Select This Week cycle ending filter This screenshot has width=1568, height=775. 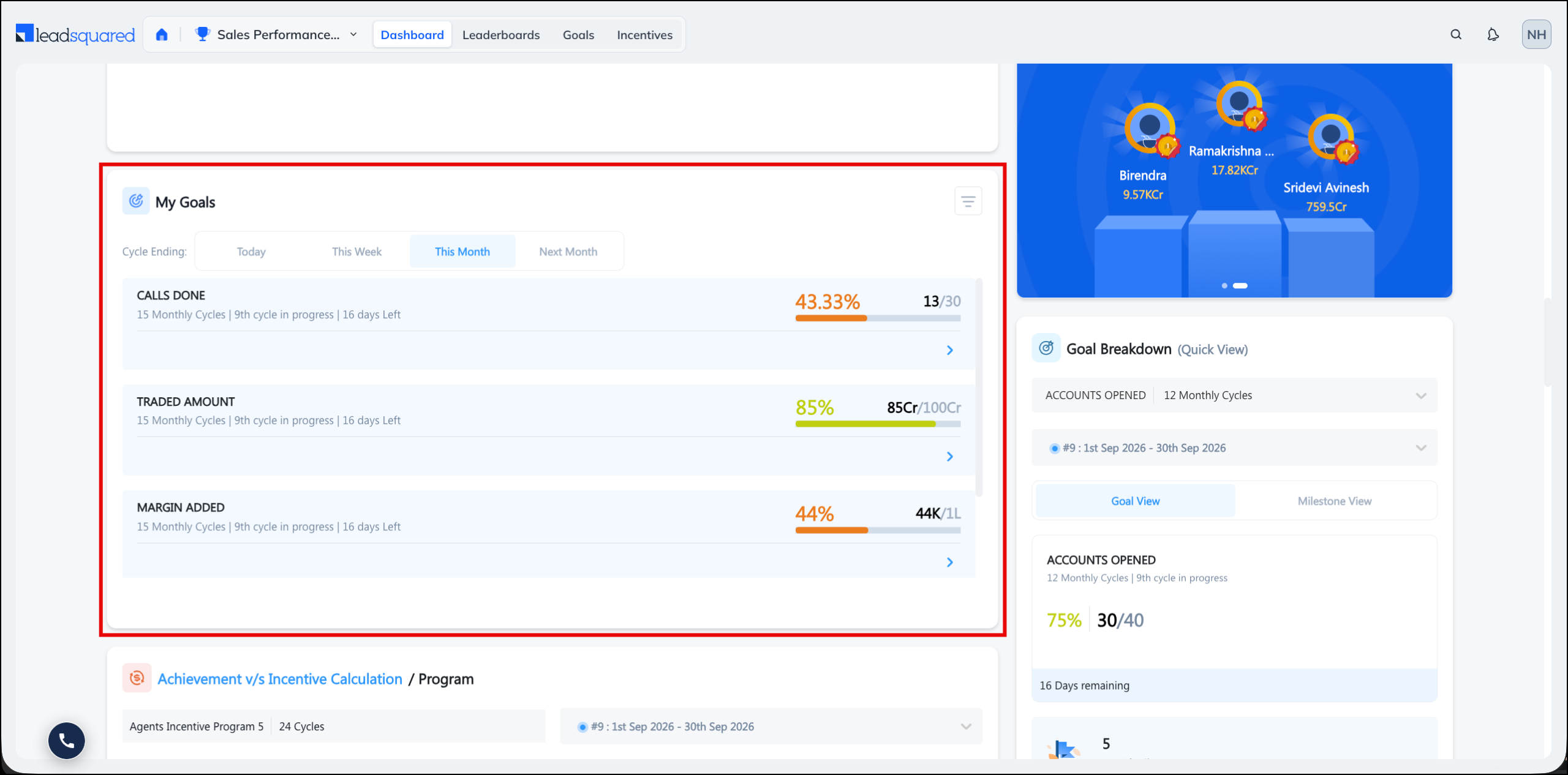tap(356, 252)
